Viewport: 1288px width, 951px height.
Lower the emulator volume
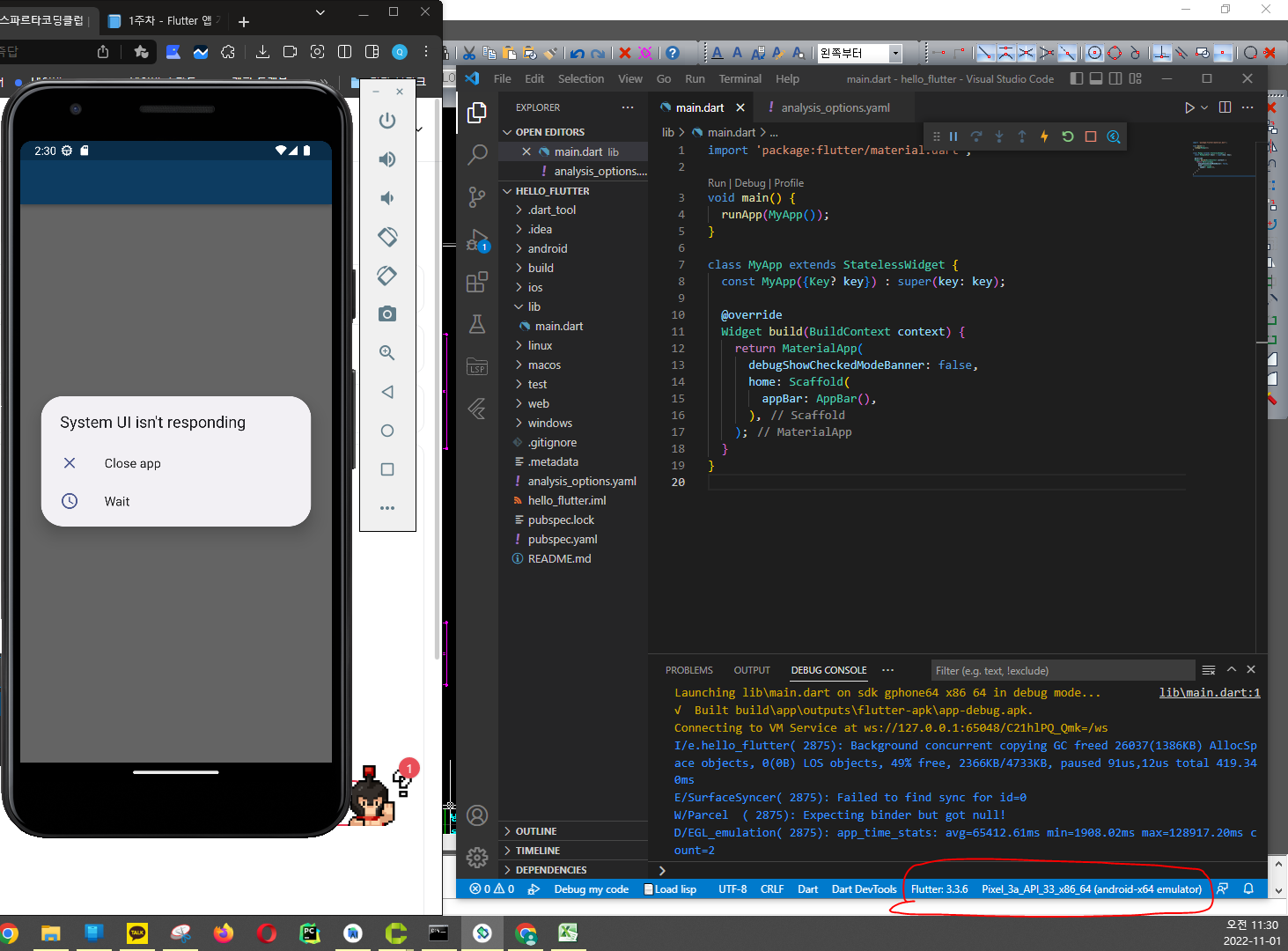coord(387,198)
